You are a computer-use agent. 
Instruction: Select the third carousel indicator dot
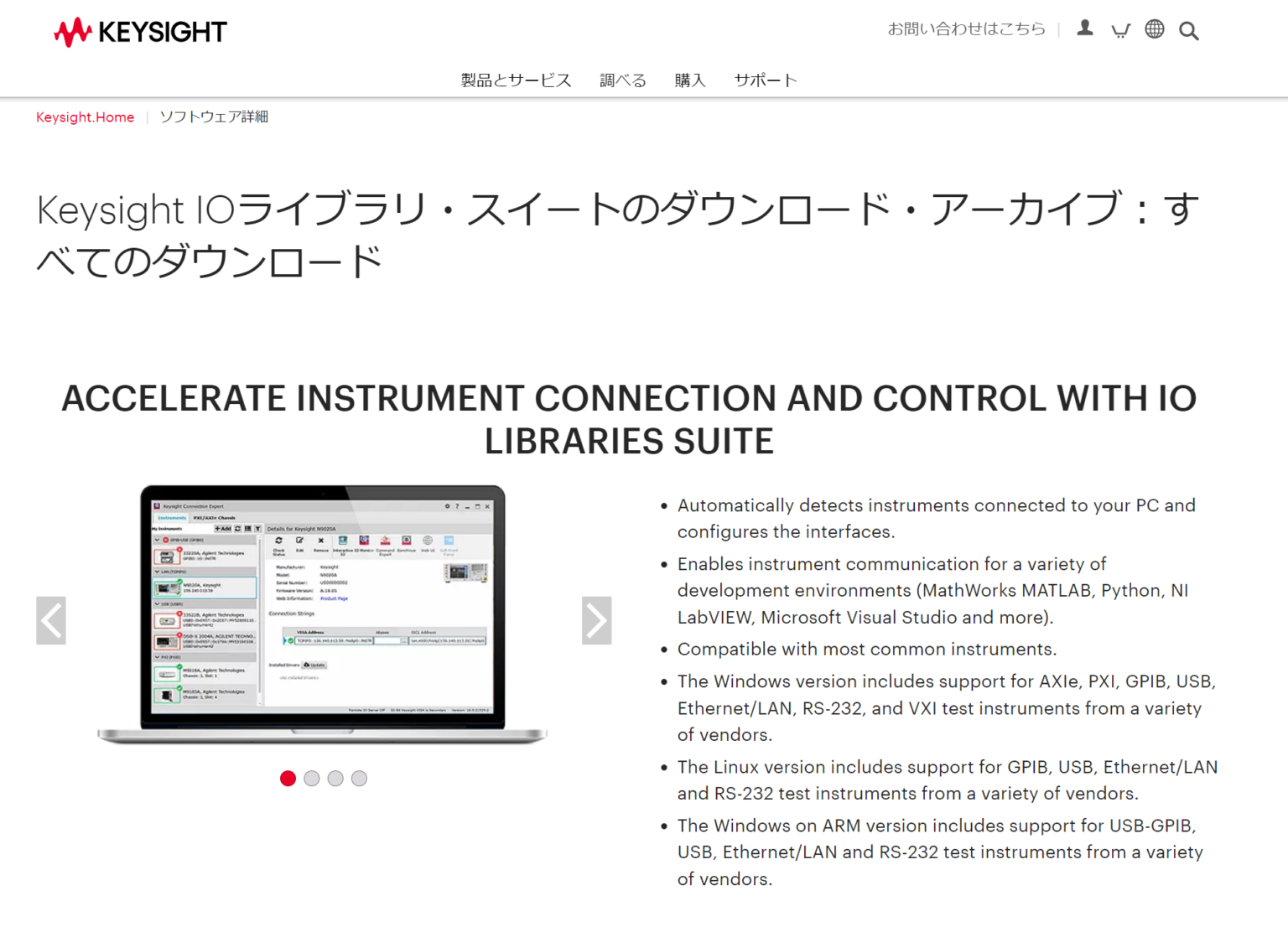coord(335,779)
